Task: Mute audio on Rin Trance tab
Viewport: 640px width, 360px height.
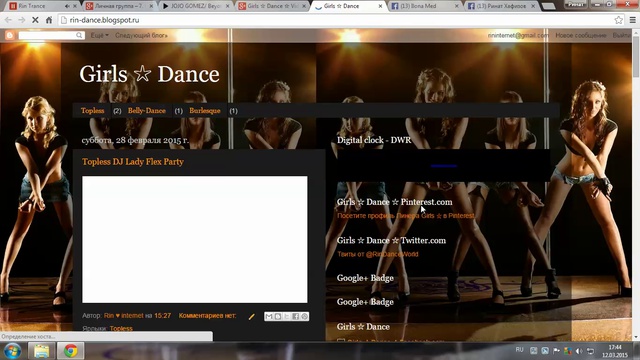Action: 67,6
